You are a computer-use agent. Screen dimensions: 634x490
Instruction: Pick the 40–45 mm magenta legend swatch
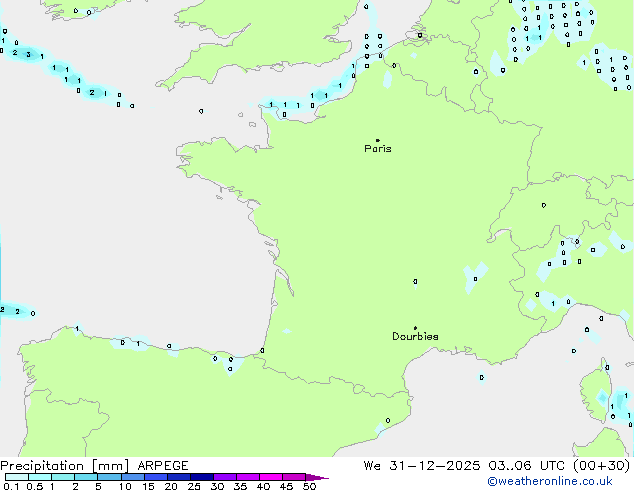click(x=271, y=477)
